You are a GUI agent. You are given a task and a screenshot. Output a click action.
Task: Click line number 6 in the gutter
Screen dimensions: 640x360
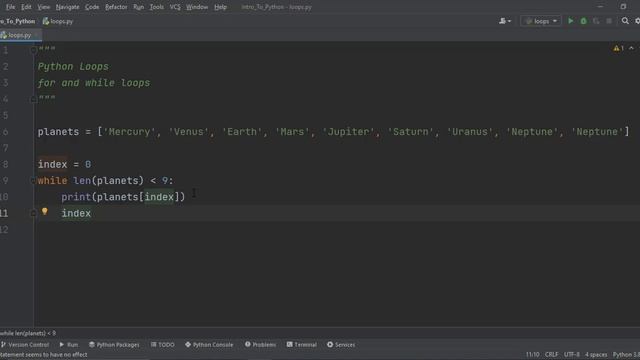point(5,131)
